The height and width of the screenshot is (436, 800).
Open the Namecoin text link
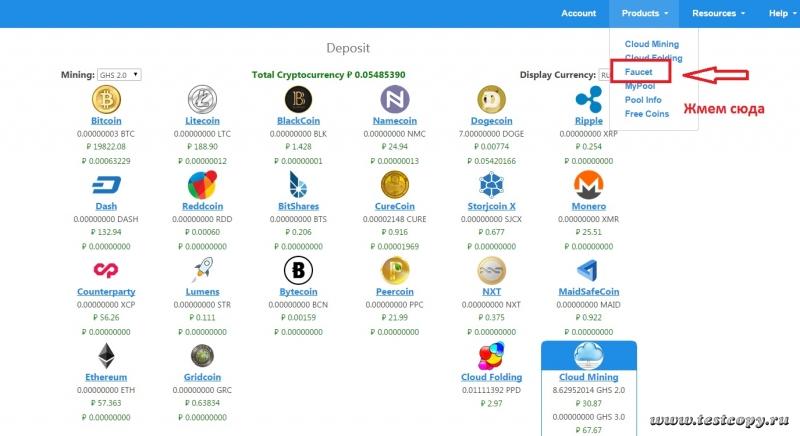click(x=394, y=121)
